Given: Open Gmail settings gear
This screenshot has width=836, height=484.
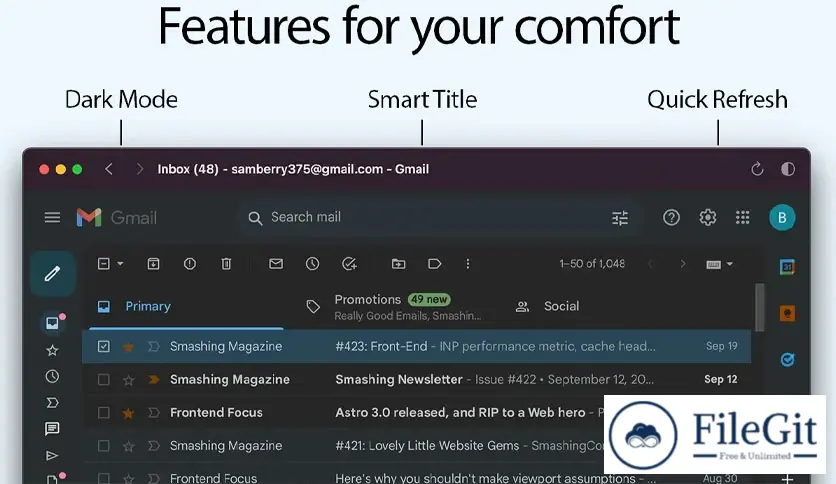Looking at the screenshot, I should coord(708,217).
